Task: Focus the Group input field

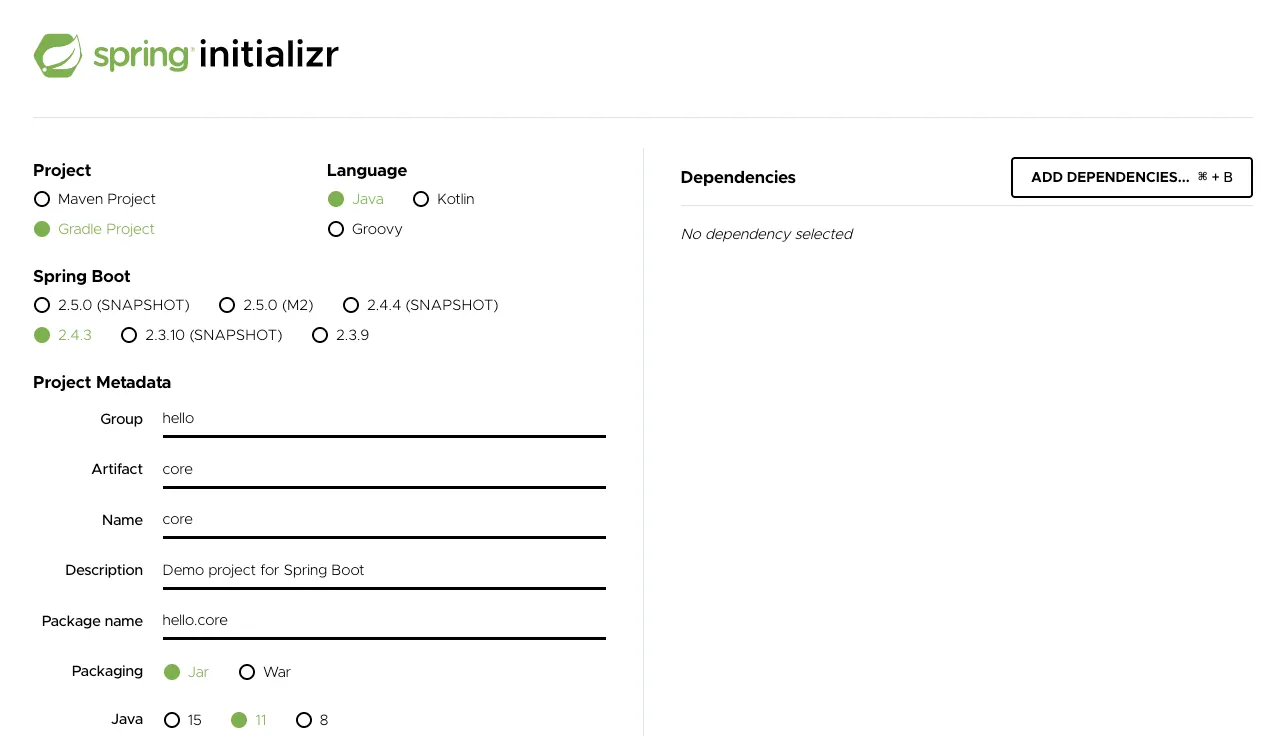Action: 383,419
